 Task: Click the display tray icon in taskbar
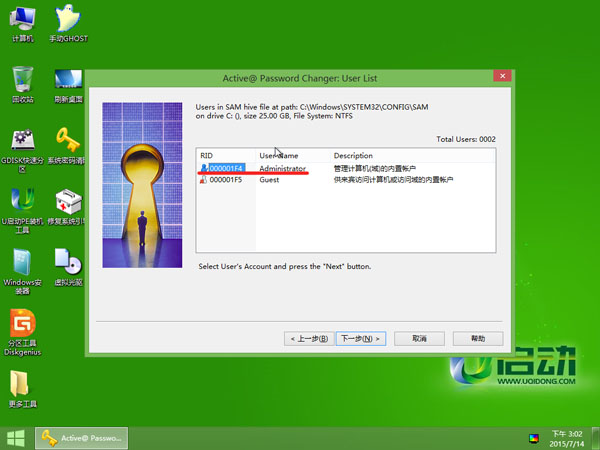point(533,439)
